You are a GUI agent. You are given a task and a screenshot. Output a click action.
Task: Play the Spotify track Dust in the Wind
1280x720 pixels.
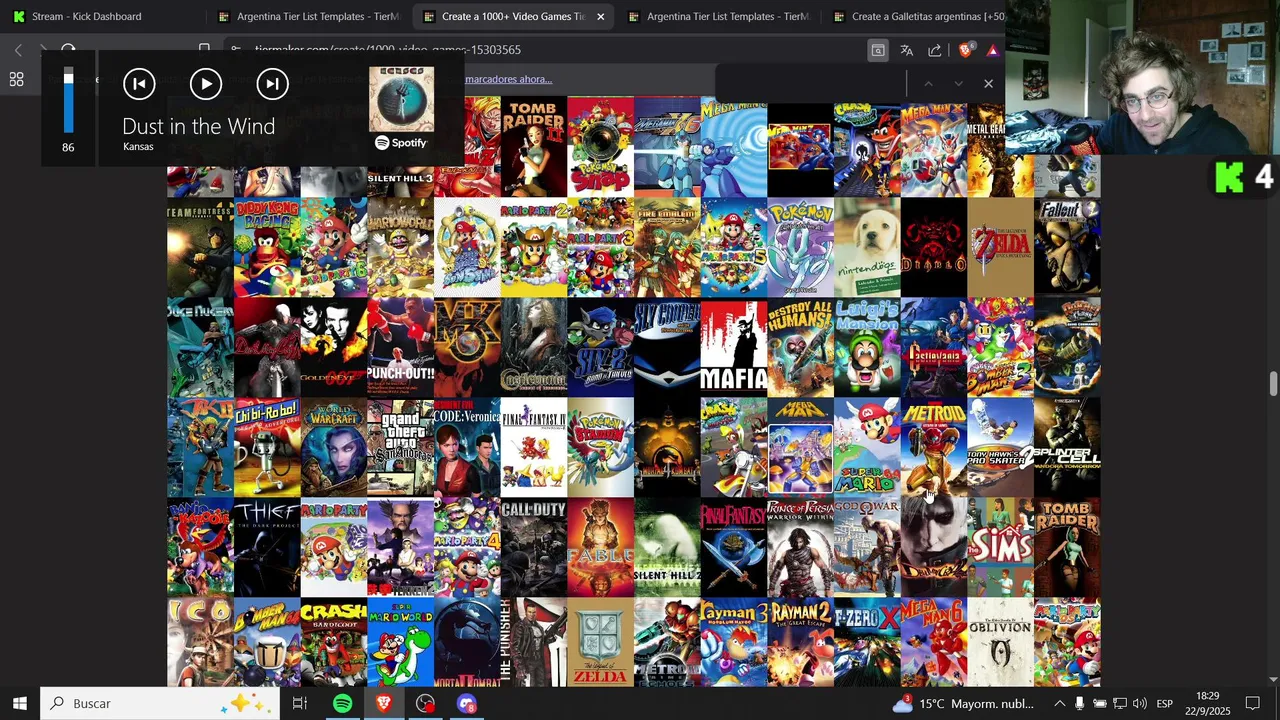click(206, 84)
